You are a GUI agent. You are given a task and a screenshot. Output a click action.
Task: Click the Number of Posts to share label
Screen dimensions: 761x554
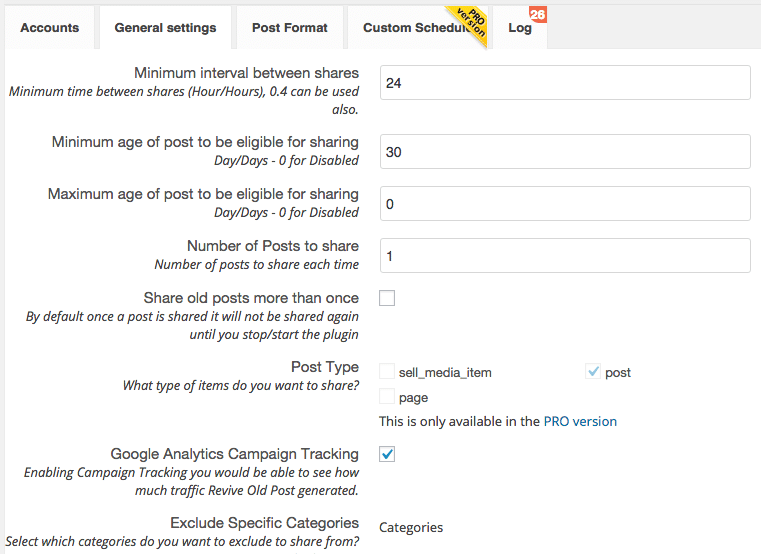[273, 246]
